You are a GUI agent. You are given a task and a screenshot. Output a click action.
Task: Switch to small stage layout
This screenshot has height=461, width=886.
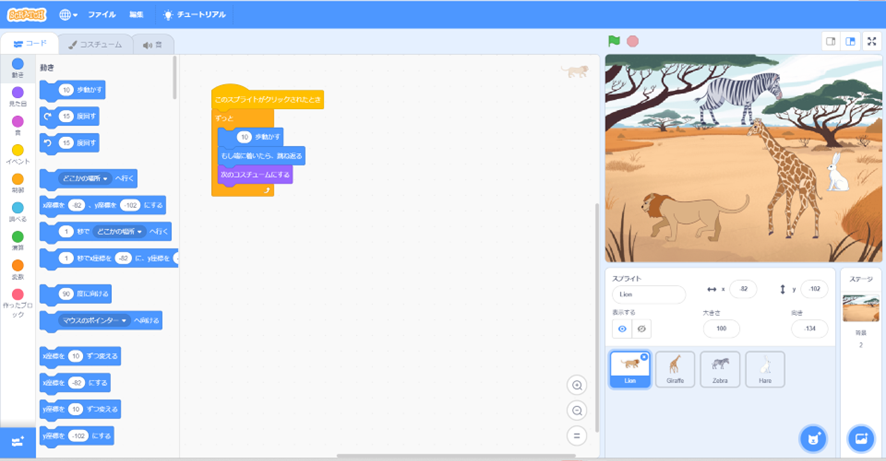pyautogui.click(x=829, y=41)
